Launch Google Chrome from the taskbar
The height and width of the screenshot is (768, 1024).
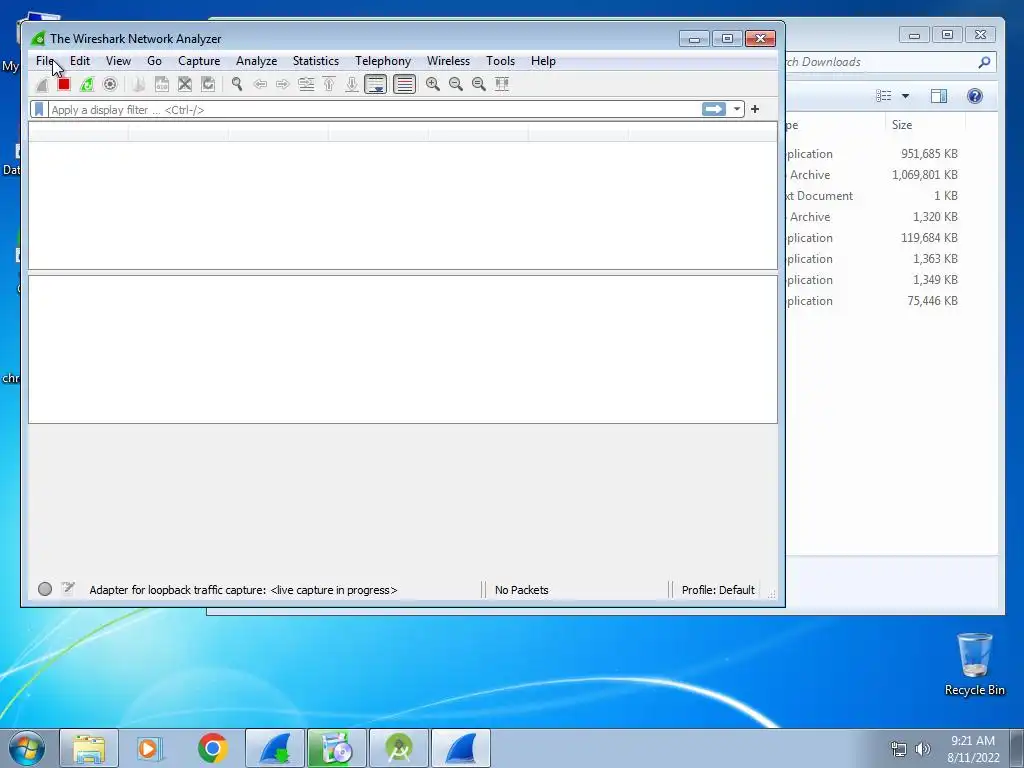213,748
